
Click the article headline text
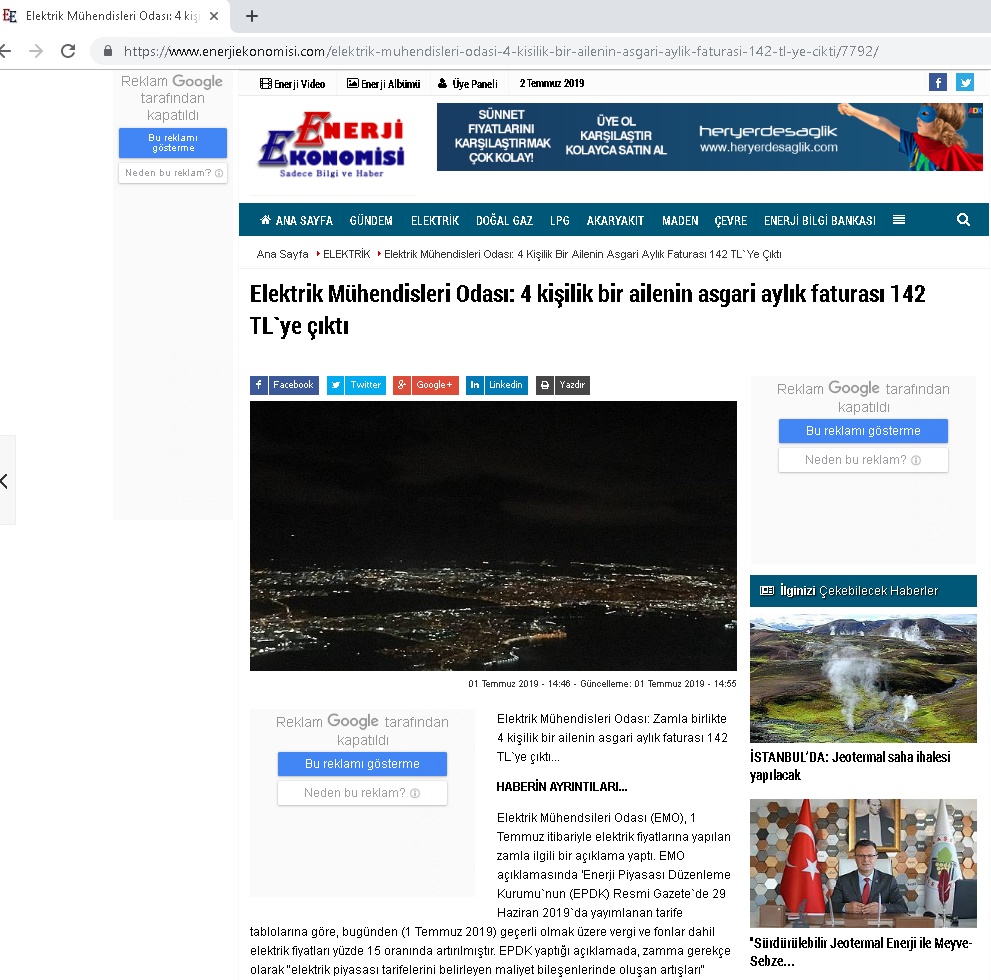(x=587, y=310)
